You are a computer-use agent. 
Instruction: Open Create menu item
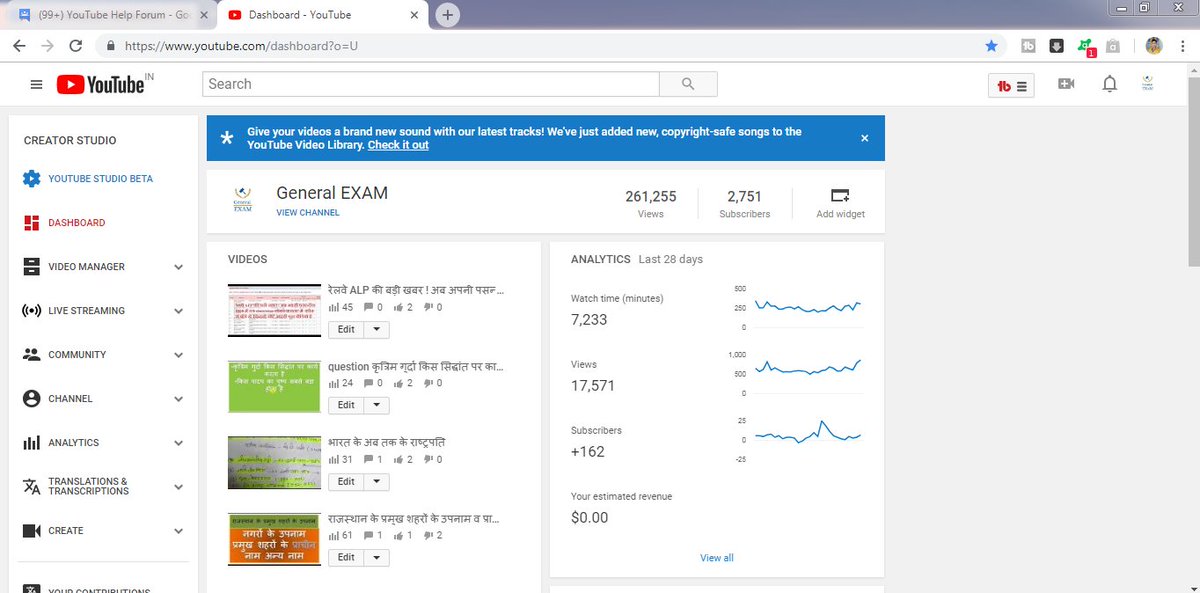[66, 531]
